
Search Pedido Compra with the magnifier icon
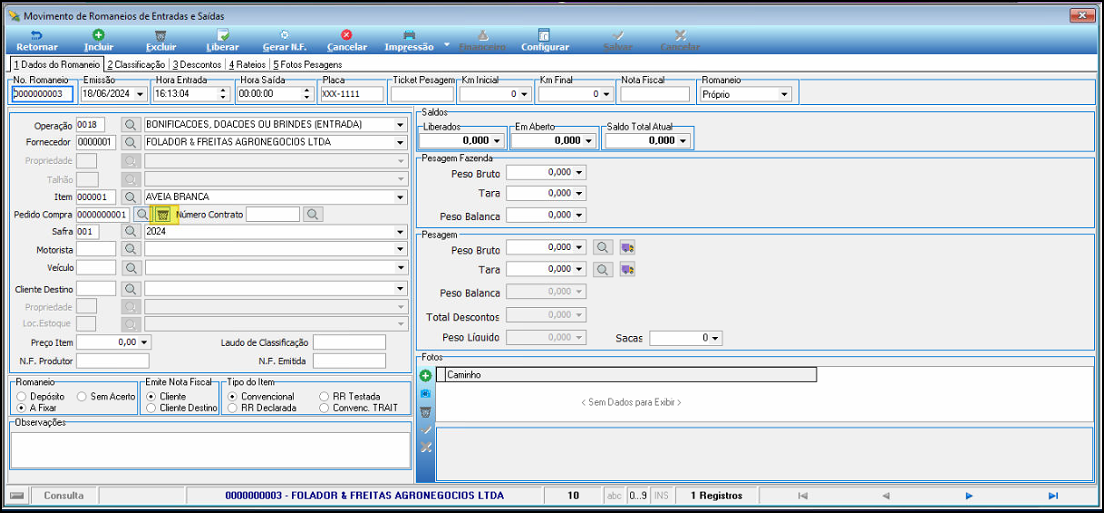[x=142, y=214]
